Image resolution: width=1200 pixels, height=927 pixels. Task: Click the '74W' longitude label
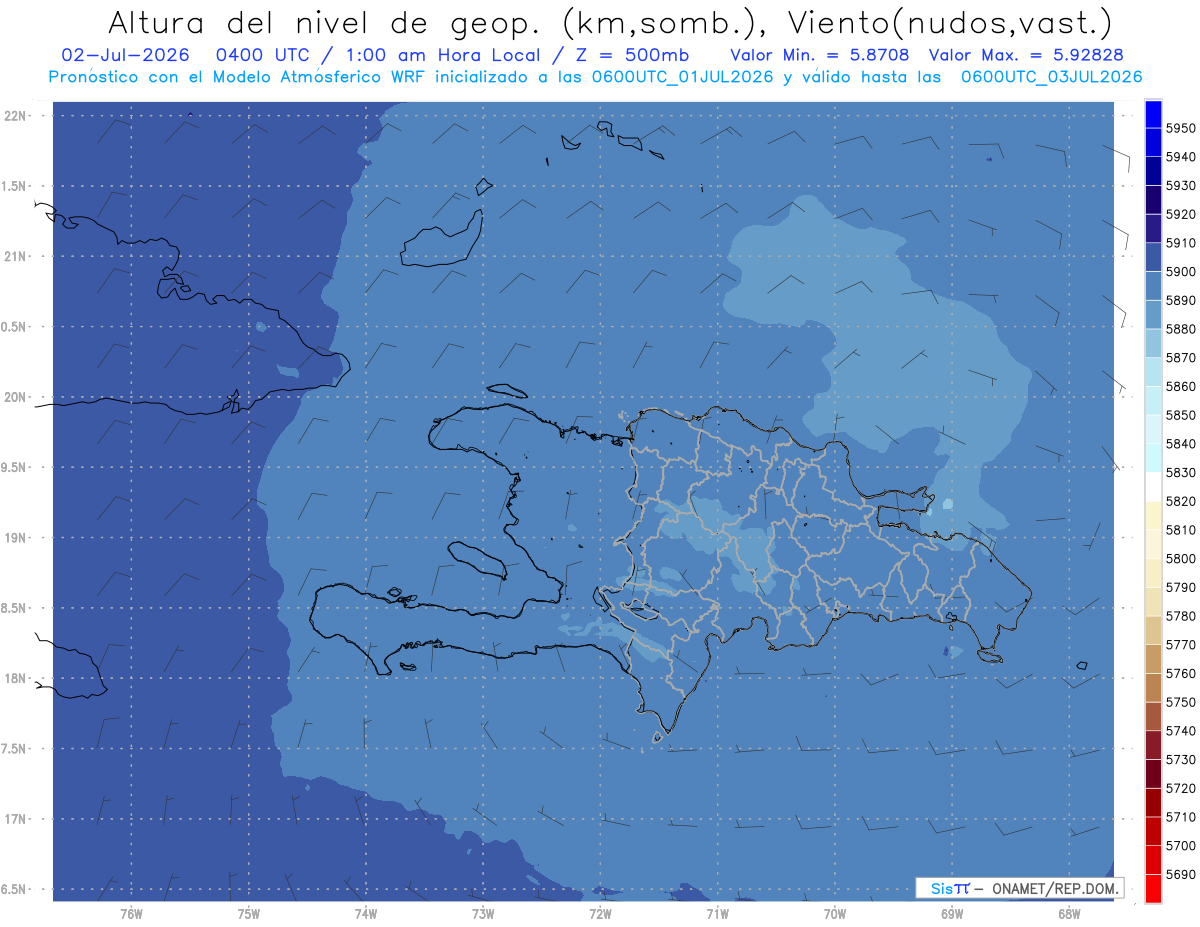coord(366,914)
